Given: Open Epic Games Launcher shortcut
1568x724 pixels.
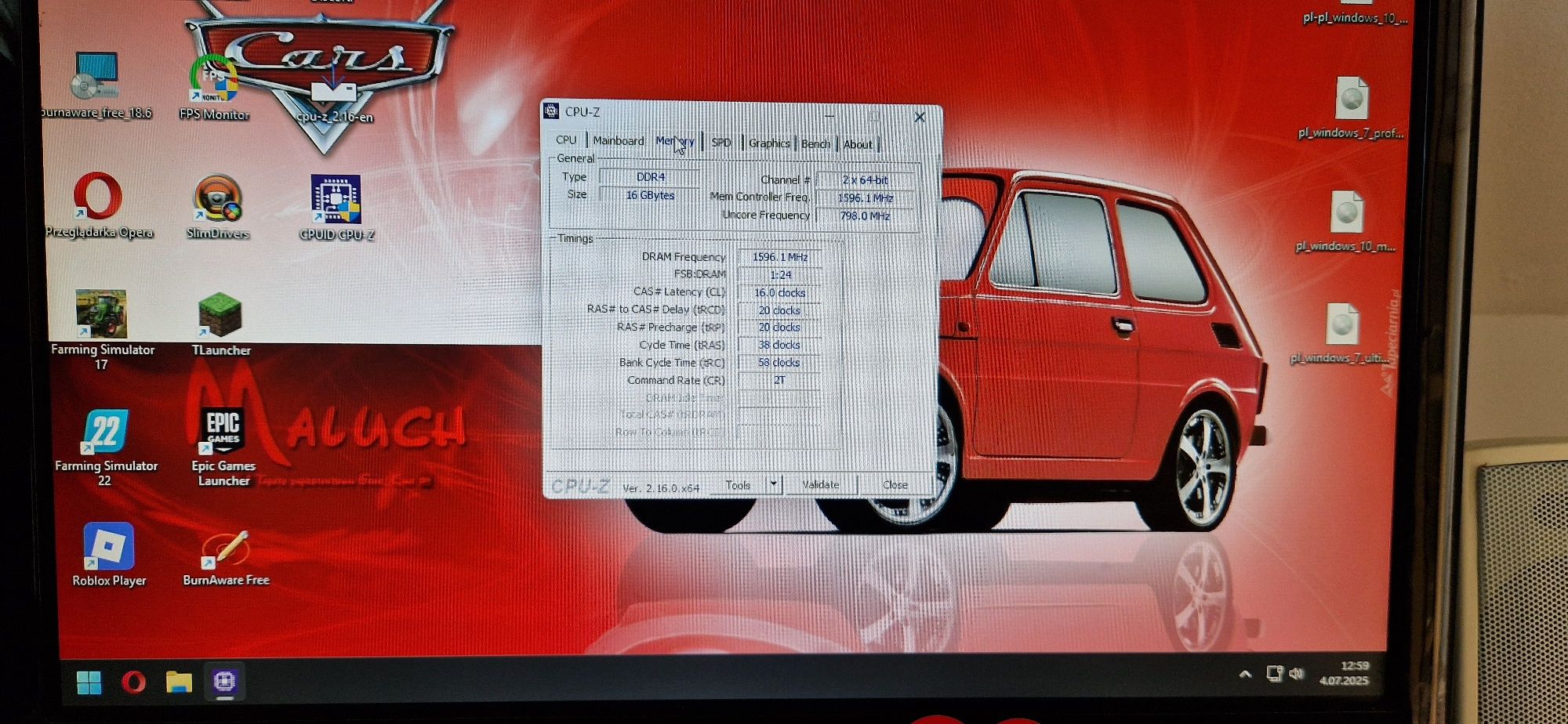Looking at the screenshot, I should tap(223, 447).
